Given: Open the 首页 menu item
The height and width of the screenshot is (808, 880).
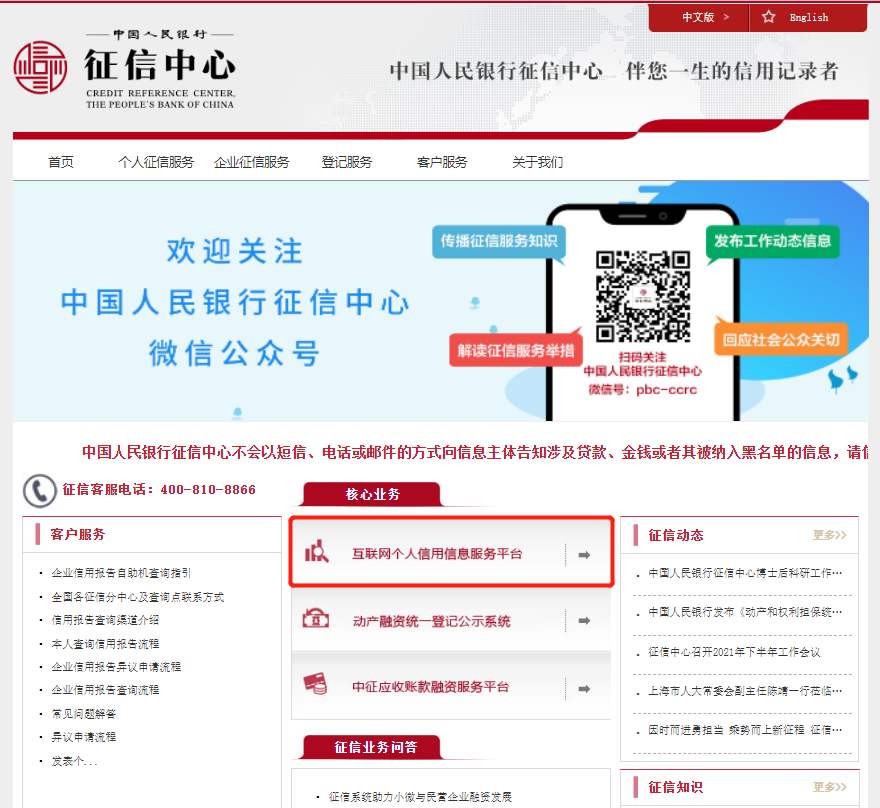Looking at the screenshot, I should [61, 162].
